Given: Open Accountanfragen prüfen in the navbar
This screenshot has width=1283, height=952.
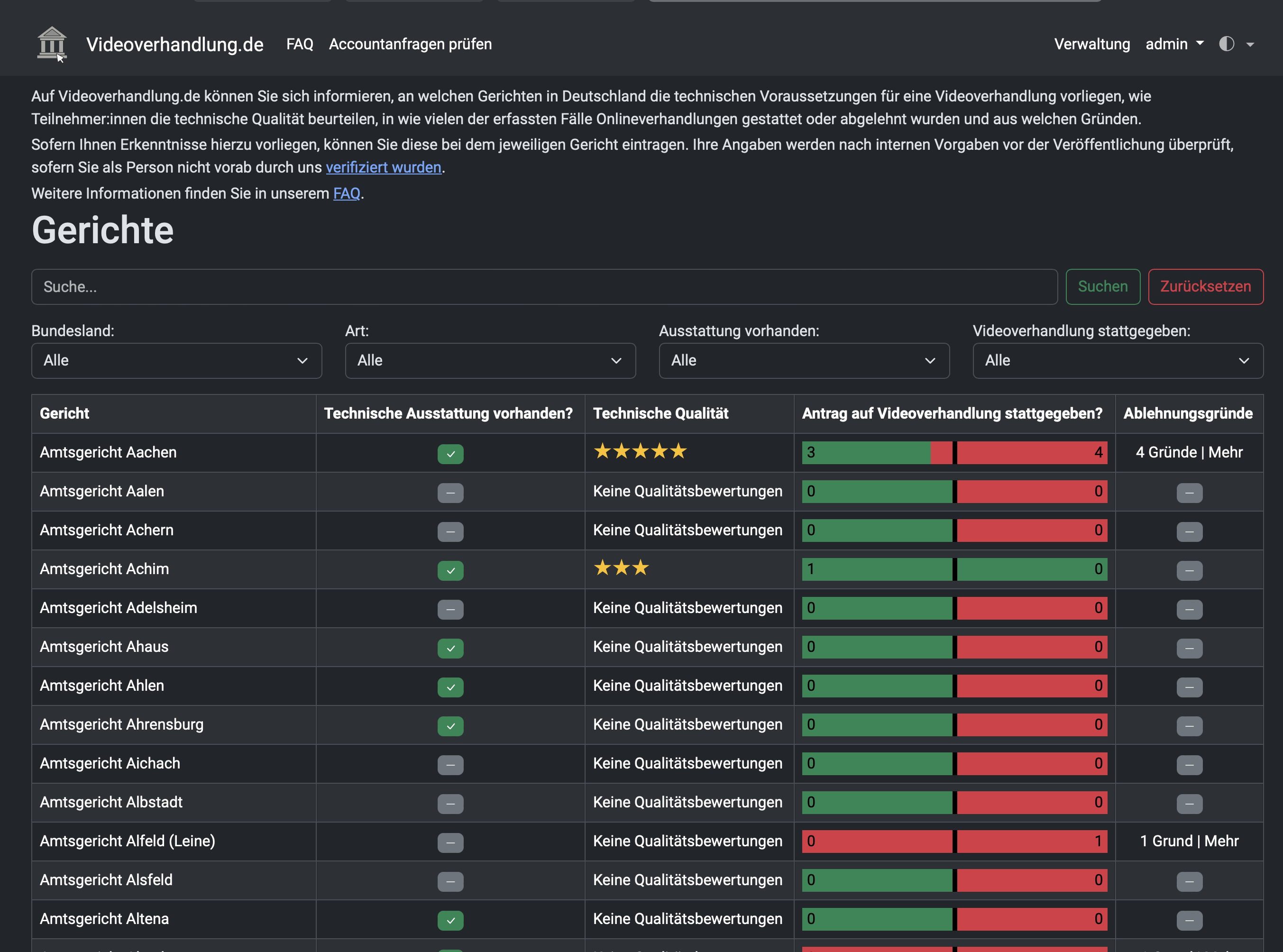Looking at the screenshot, I should click(x=411, y=45).
